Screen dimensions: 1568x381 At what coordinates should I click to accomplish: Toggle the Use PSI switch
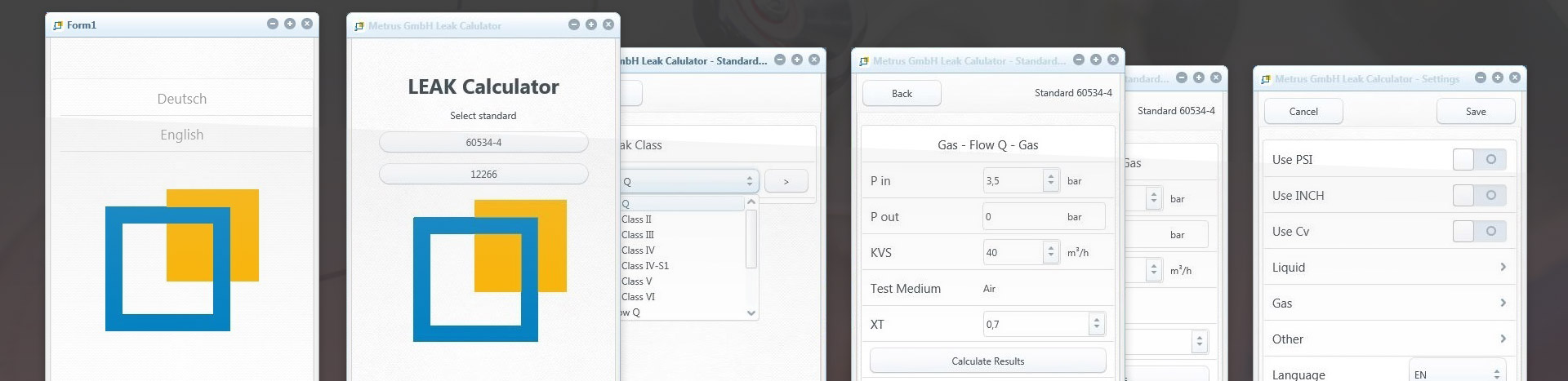[1479, 160]
